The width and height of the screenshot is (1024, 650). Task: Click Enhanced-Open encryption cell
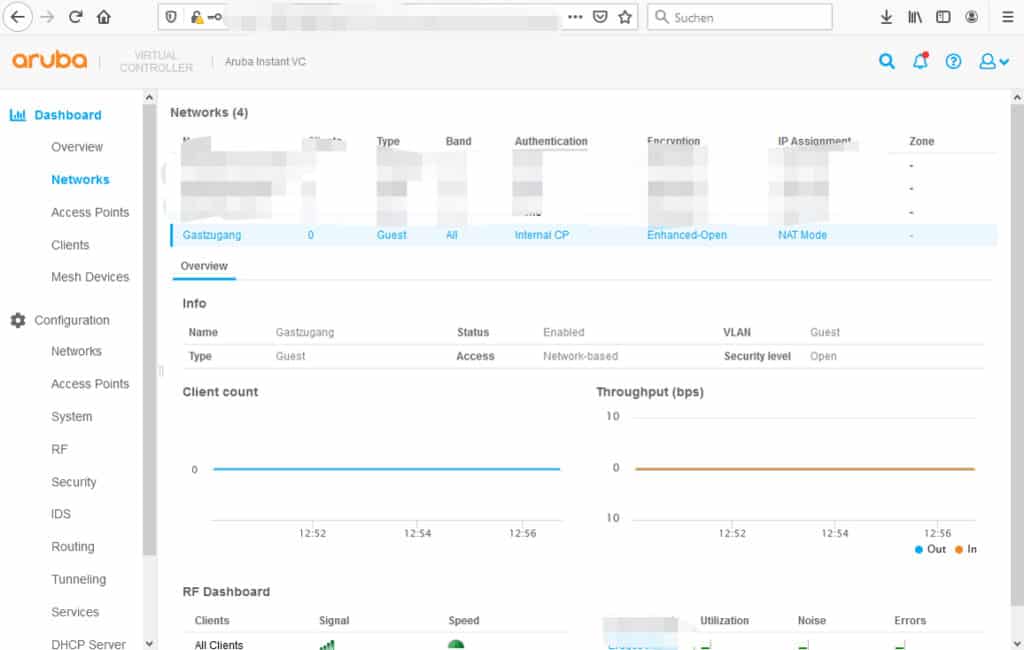pos(686,235)
